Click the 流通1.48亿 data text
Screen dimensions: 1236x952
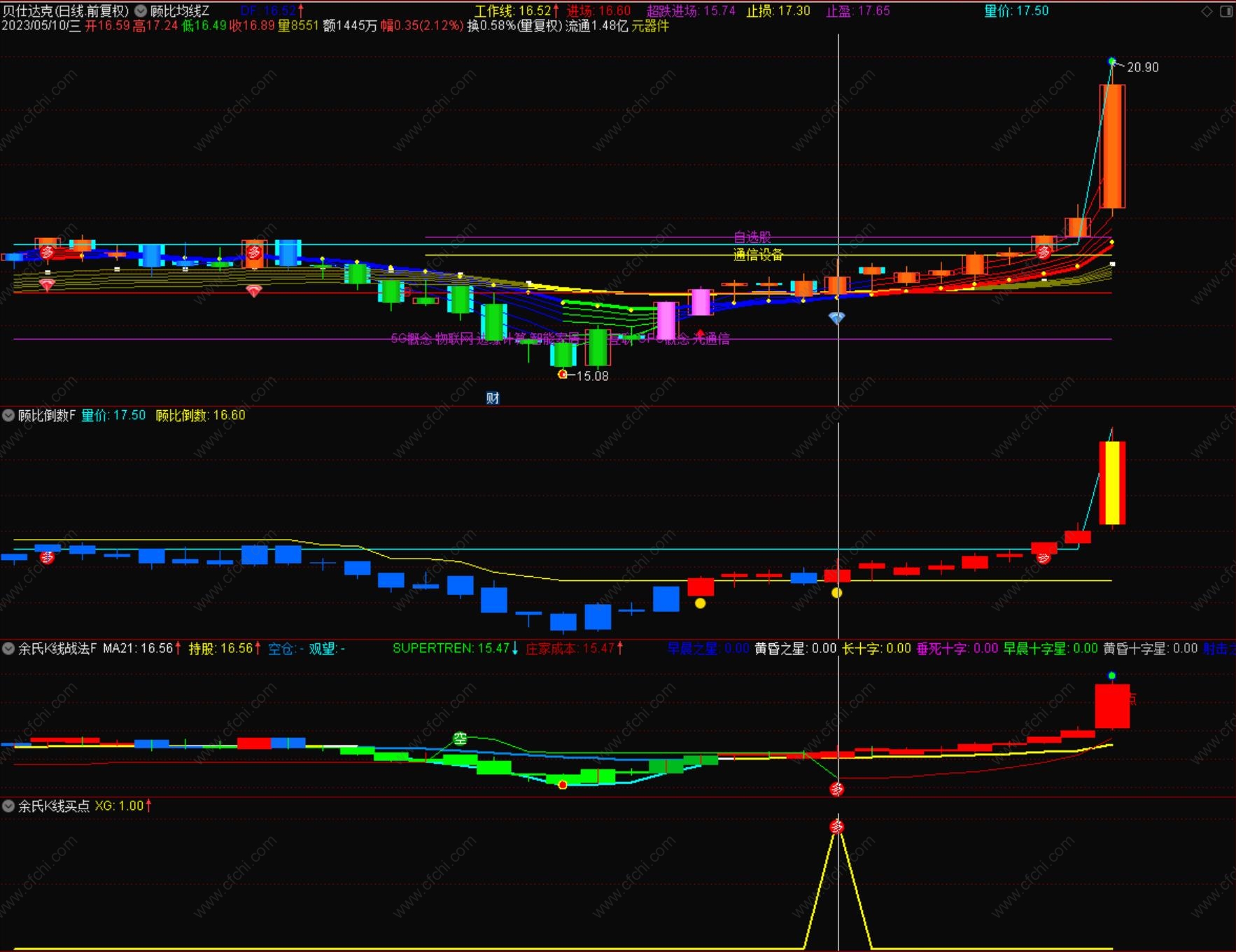coord(597,26)
